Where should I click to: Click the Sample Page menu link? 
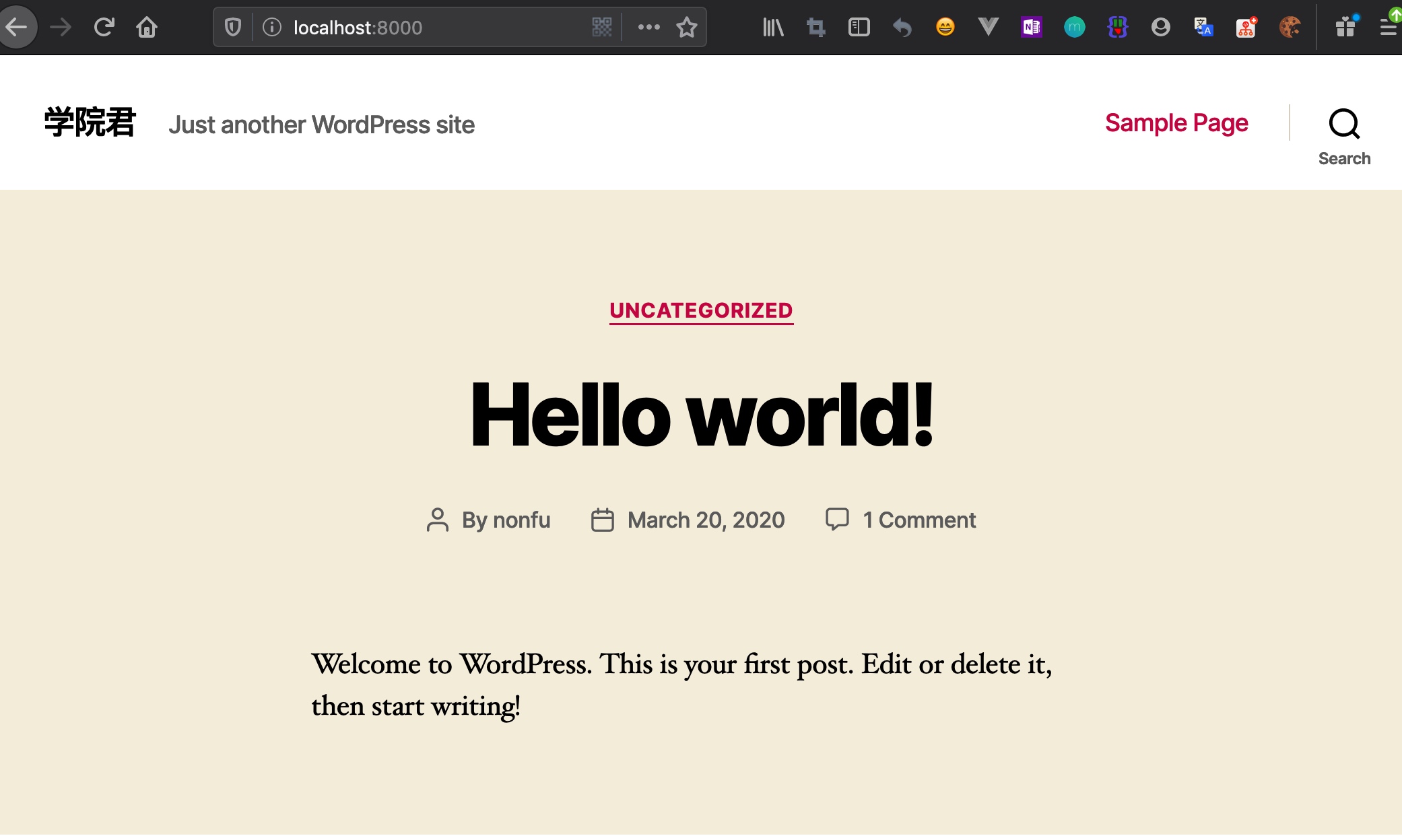tap(1177, 122)
